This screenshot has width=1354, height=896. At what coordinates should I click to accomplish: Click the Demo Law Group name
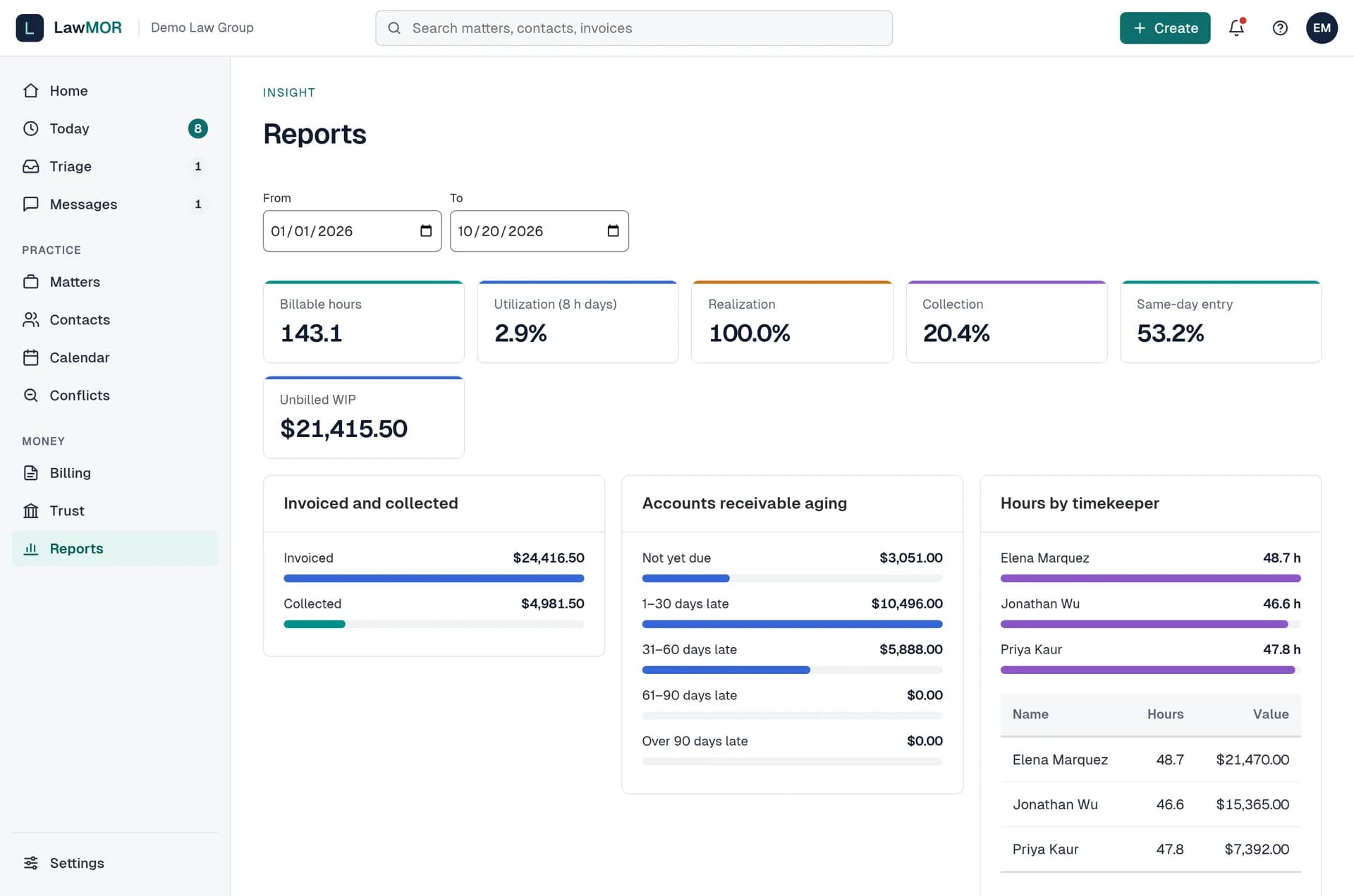coord(202,27)
